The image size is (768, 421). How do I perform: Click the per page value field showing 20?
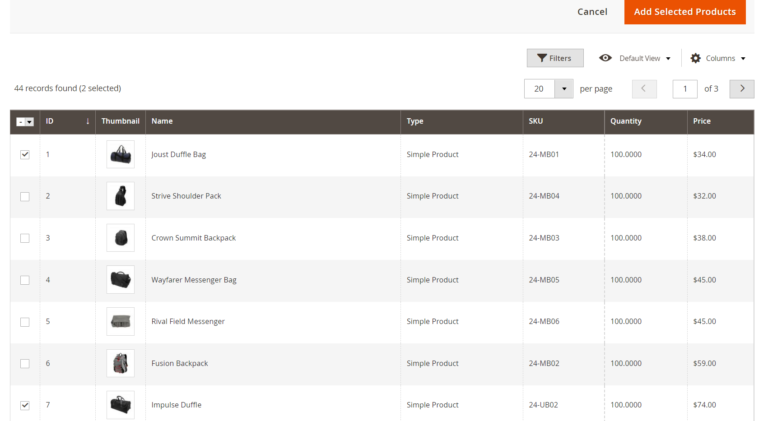pyautogui.click(x=539, y=89)
